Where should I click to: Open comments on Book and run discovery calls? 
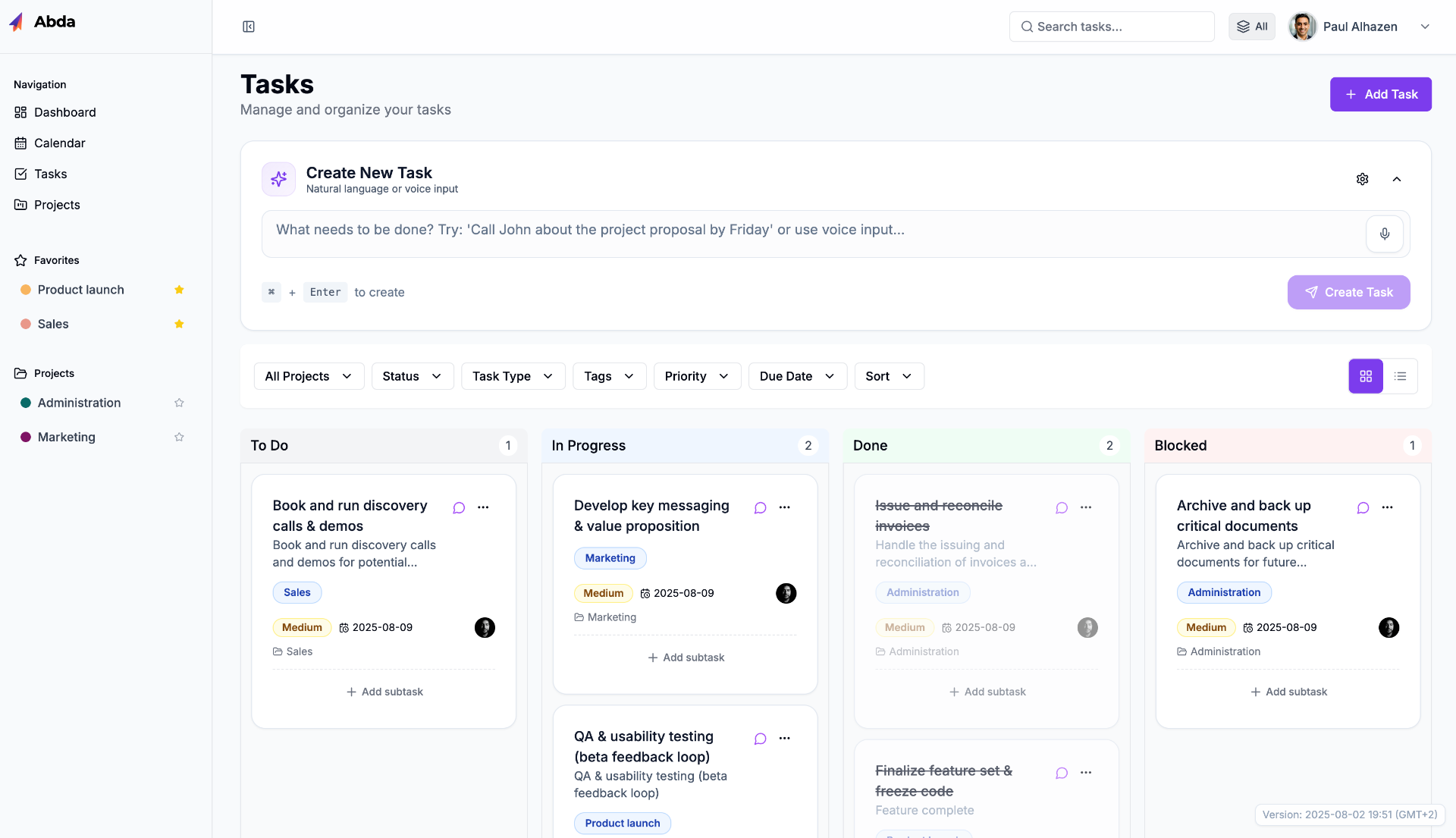coord(459,507)
